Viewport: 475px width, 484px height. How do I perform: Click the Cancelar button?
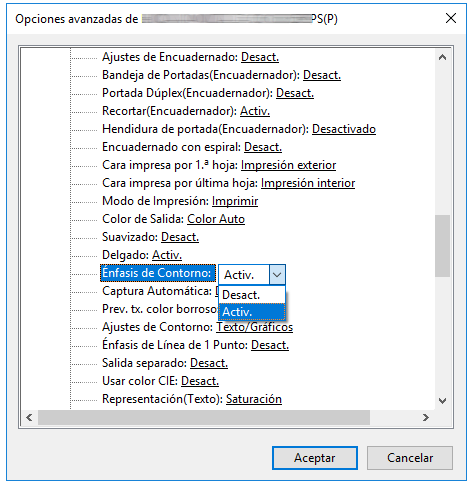[410, 458]
